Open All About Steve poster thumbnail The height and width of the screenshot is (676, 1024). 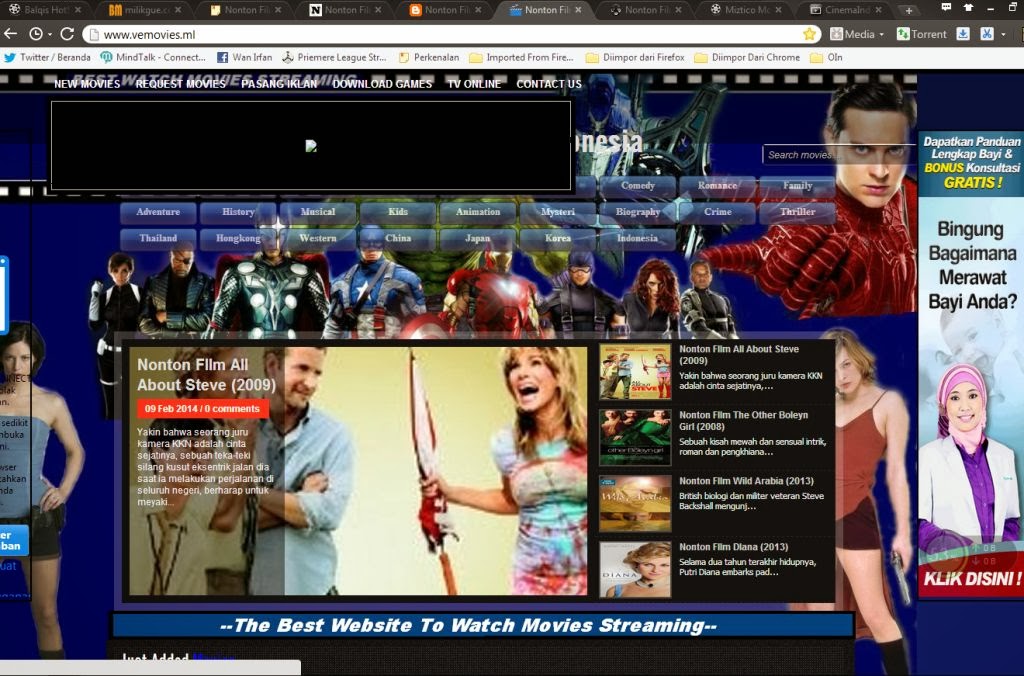635,372
